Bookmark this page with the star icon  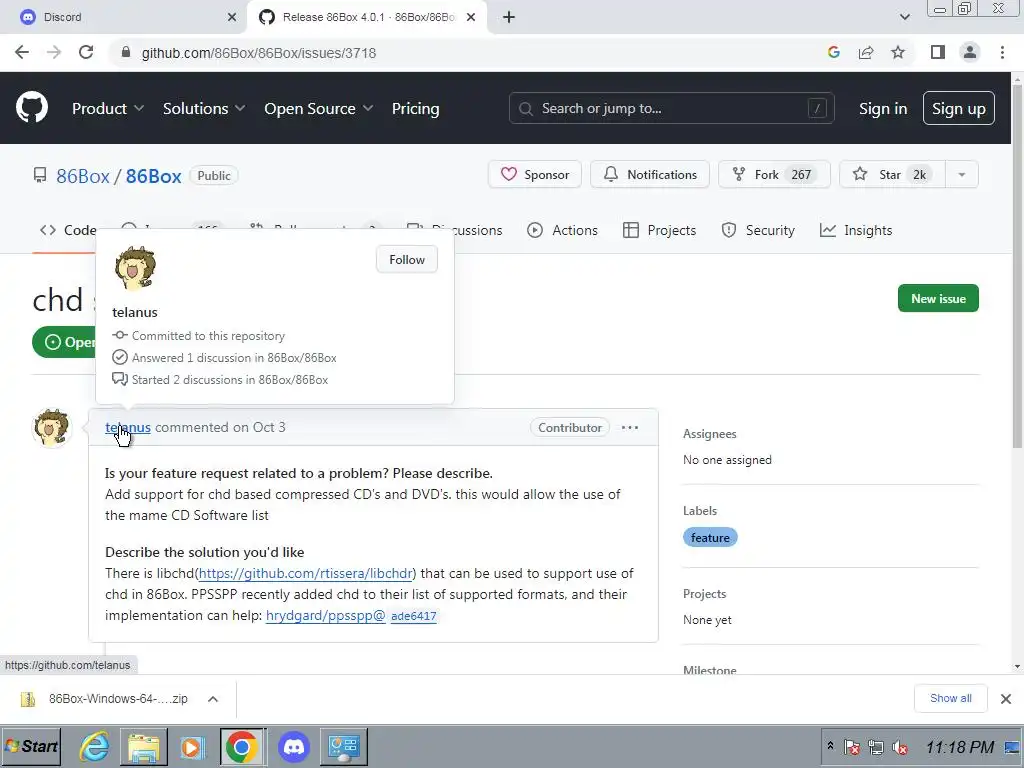tap(898, 53)
